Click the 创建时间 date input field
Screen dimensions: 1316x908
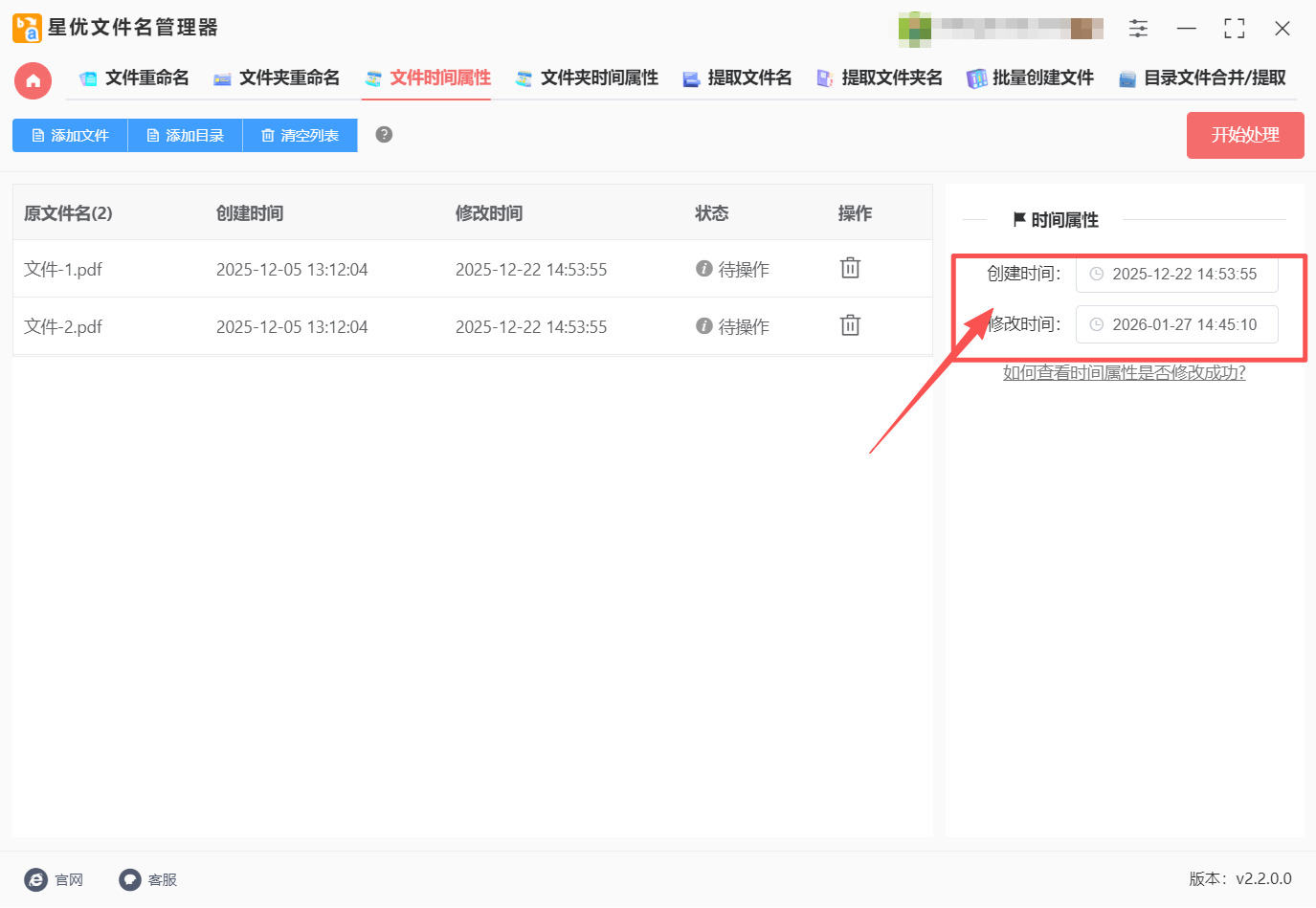[x=1176, y=274]
